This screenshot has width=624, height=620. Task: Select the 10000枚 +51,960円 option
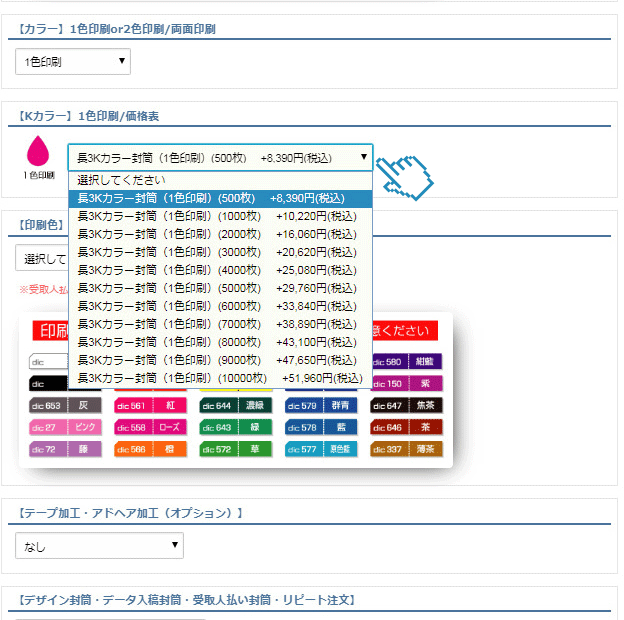click(x=220, y=378)
